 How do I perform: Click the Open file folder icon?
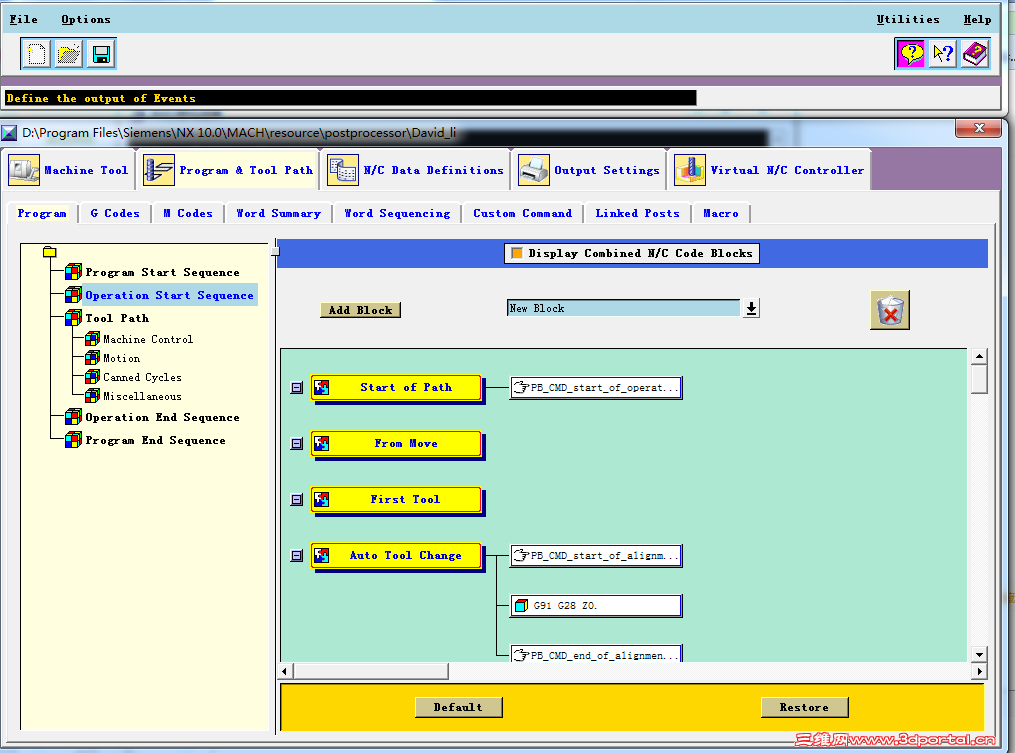click(x=68, y=54)
